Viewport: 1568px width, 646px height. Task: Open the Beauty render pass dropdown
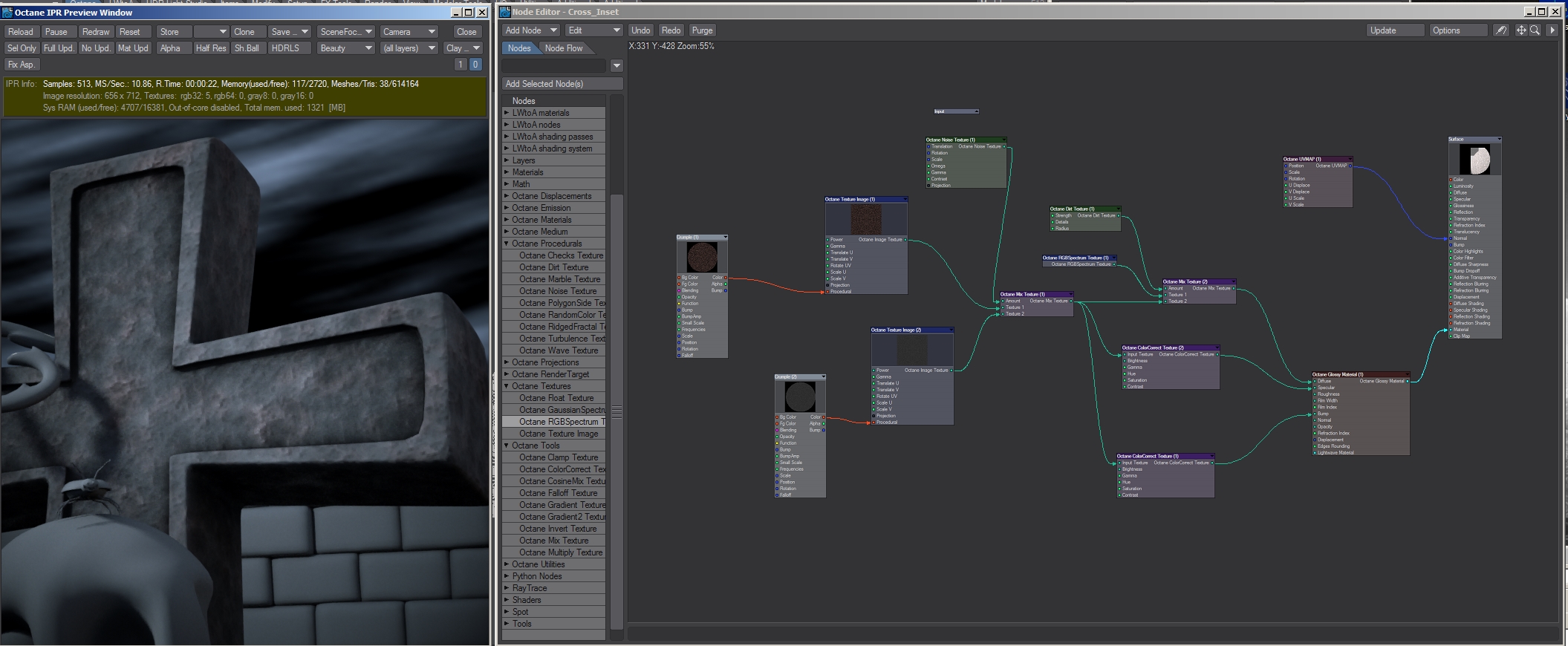pyautogui.click(x=345, y=48)
